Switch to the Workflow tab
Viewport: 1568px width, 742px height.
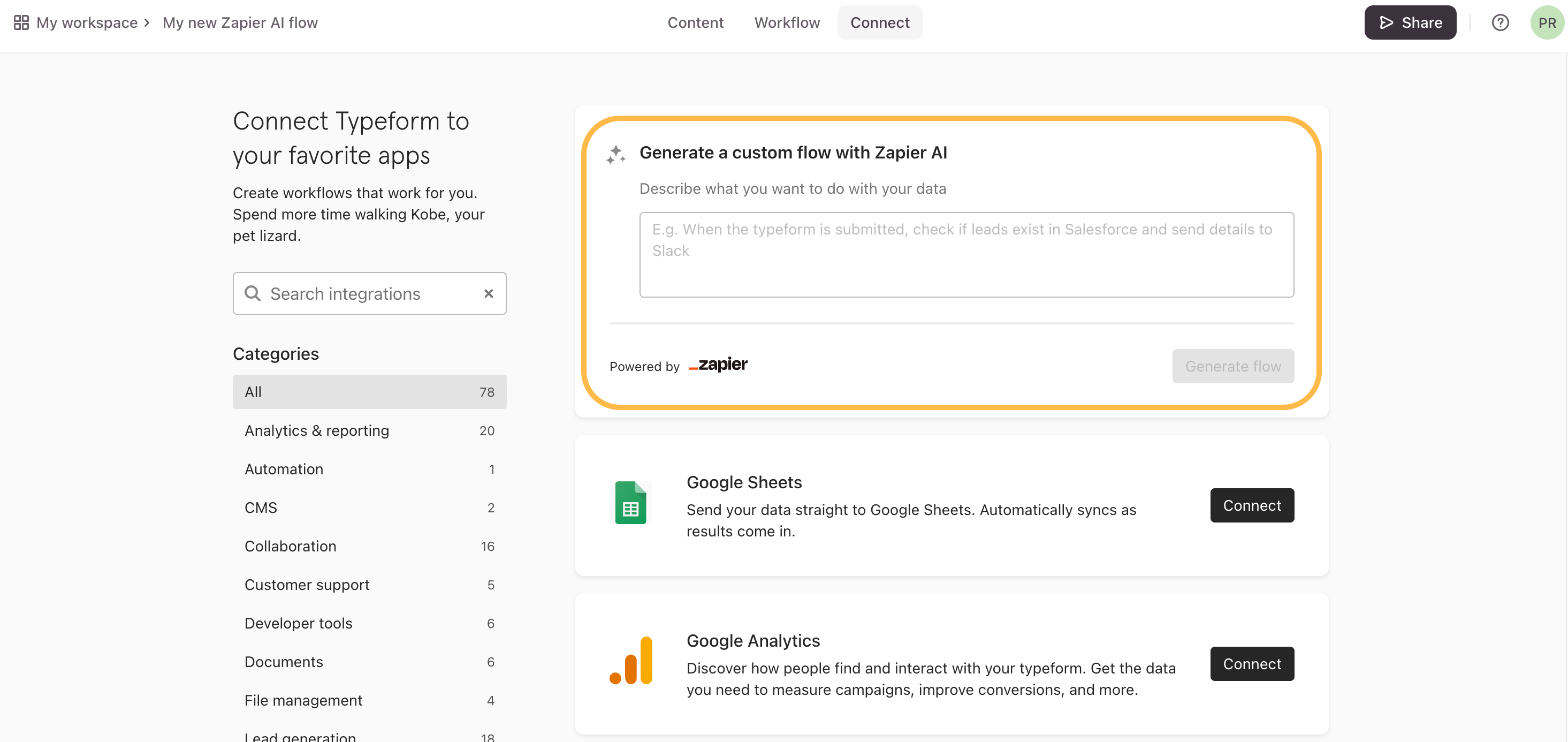coord(787,22)
